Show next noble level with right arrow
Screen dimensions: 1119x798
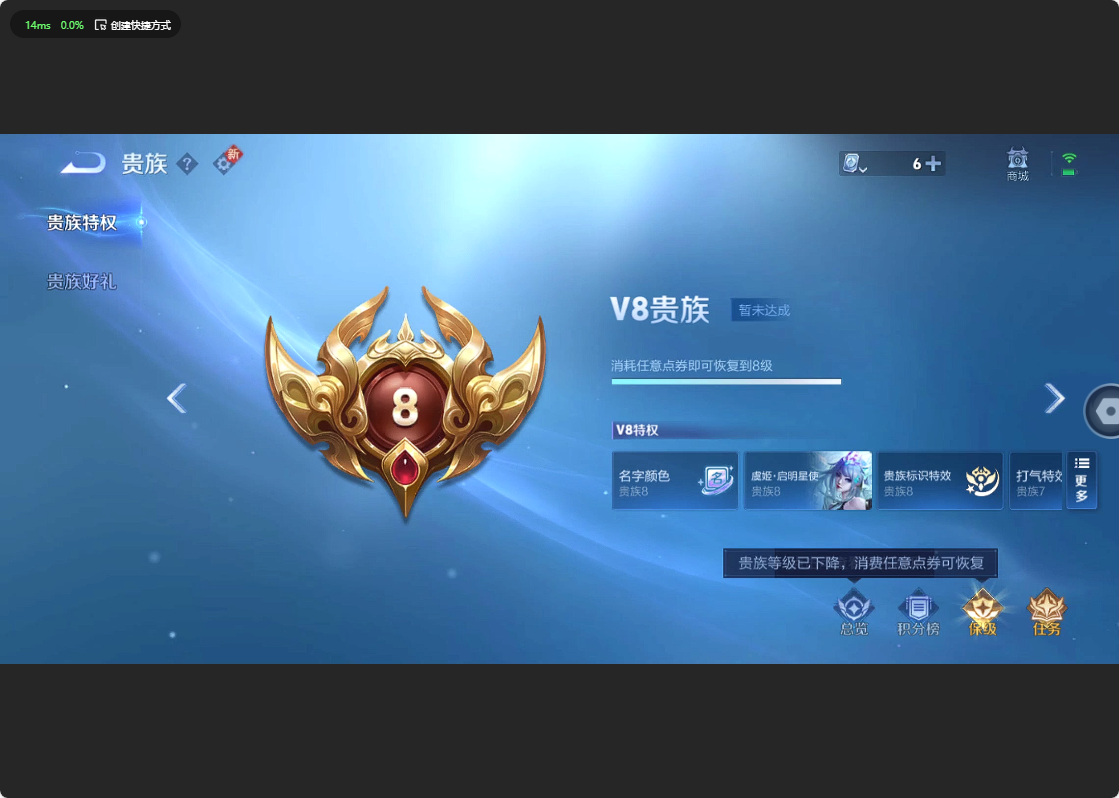1054,398
